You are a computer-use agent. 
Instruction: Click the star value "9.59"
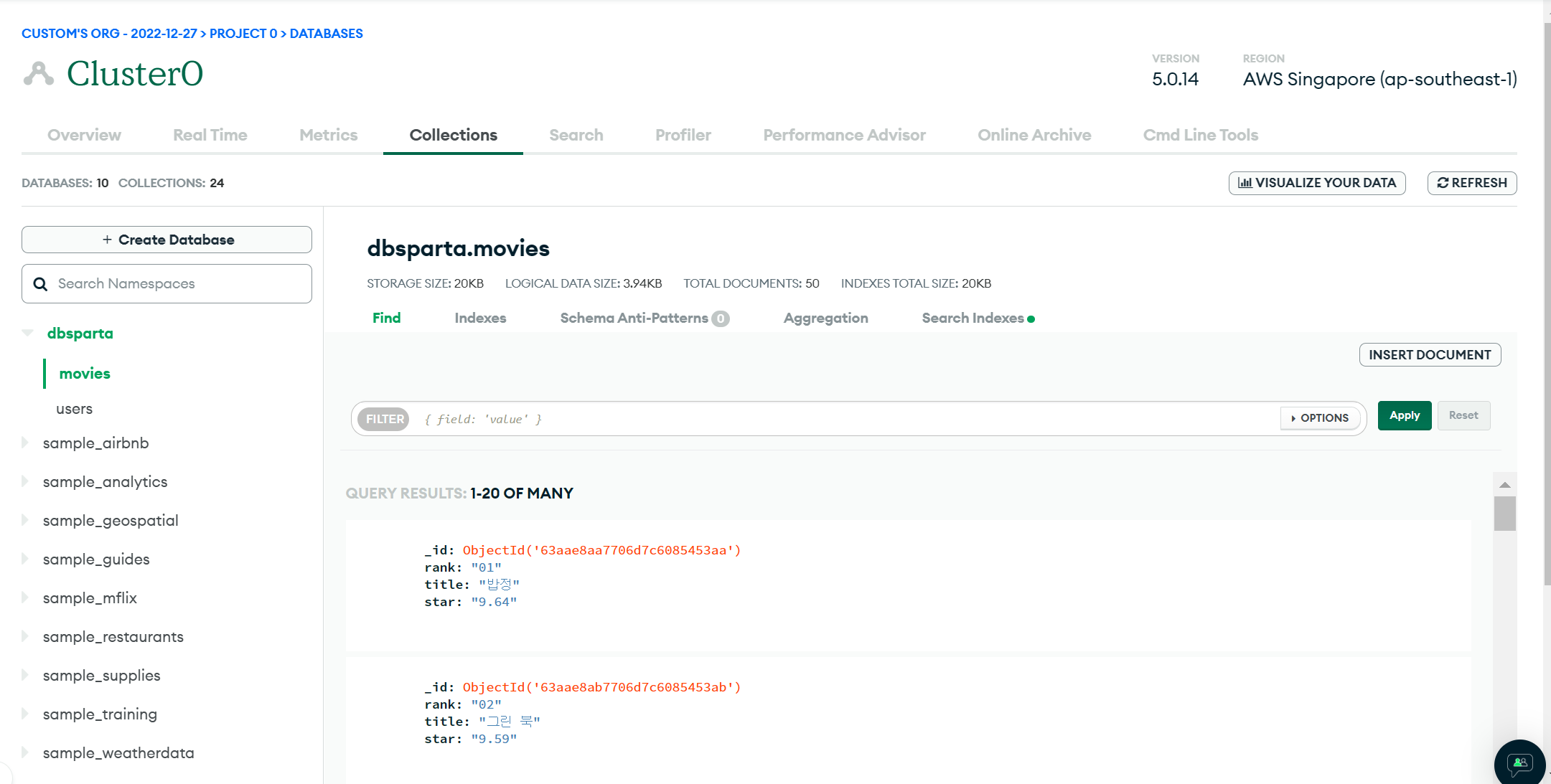tap(494, 739)
